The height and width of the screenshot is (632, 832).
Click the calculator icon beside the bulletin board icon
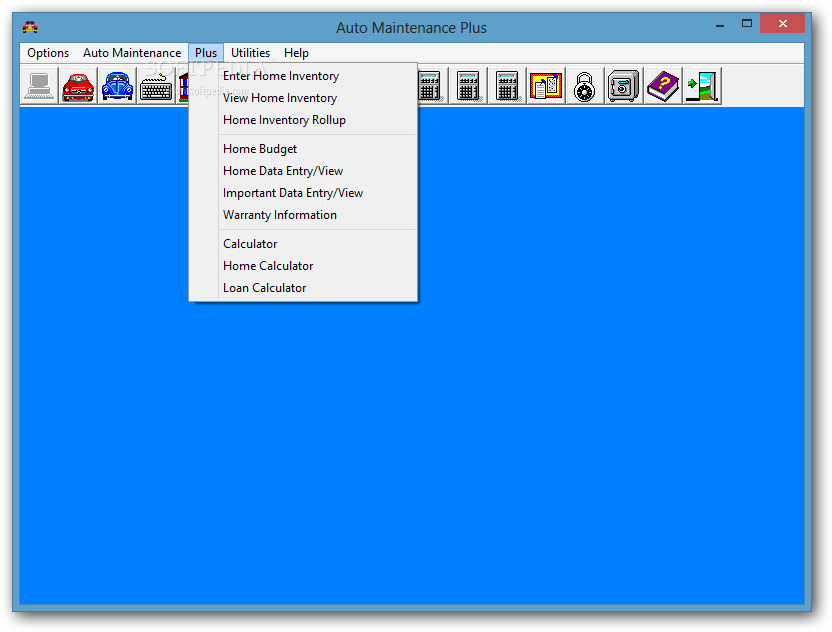(507, 85)
